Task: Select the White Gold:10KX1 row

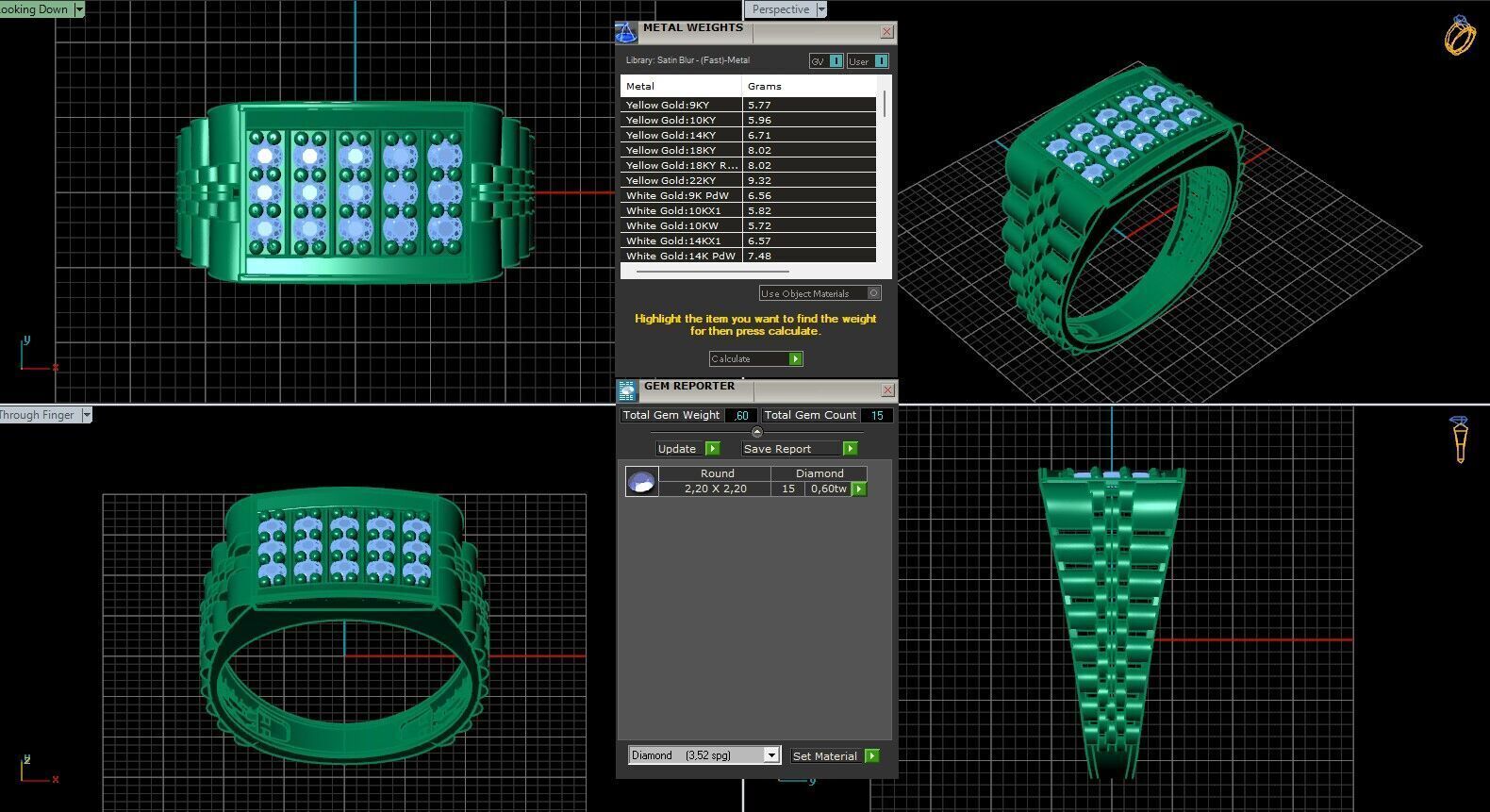Action: click(749, 210)
